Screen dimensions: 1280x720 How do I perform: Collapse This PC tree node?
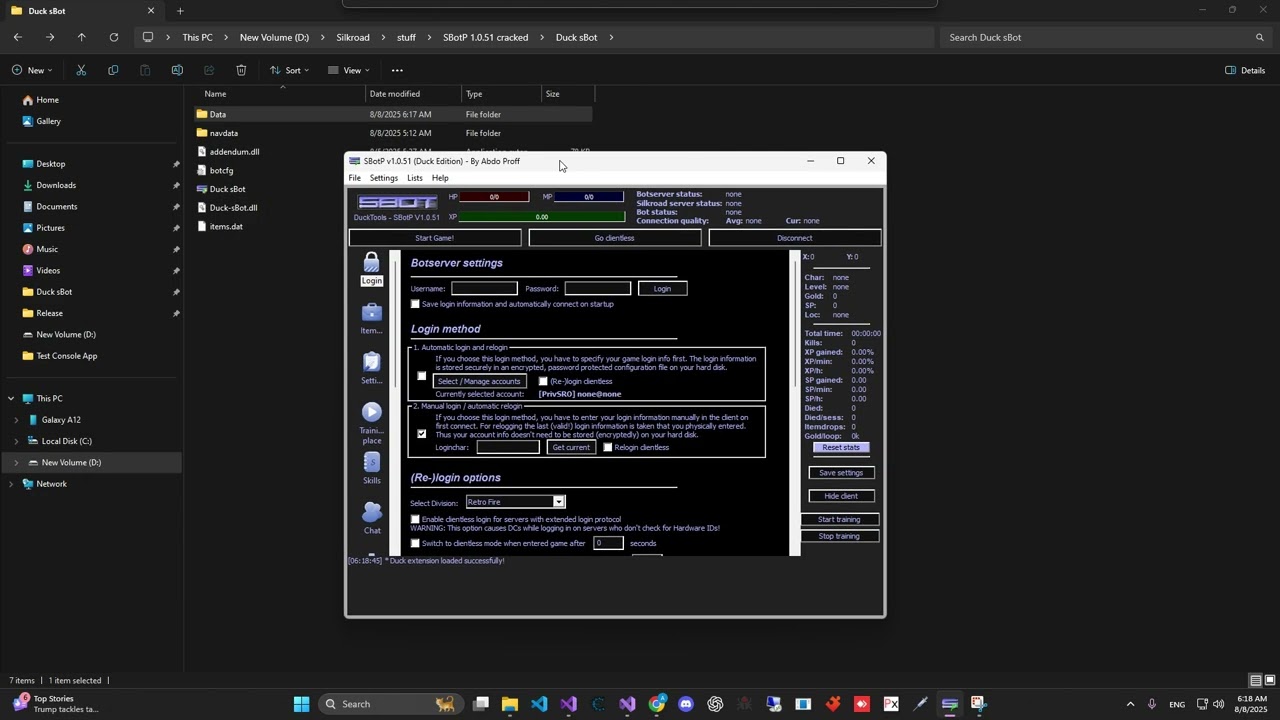tap(11, 398)
